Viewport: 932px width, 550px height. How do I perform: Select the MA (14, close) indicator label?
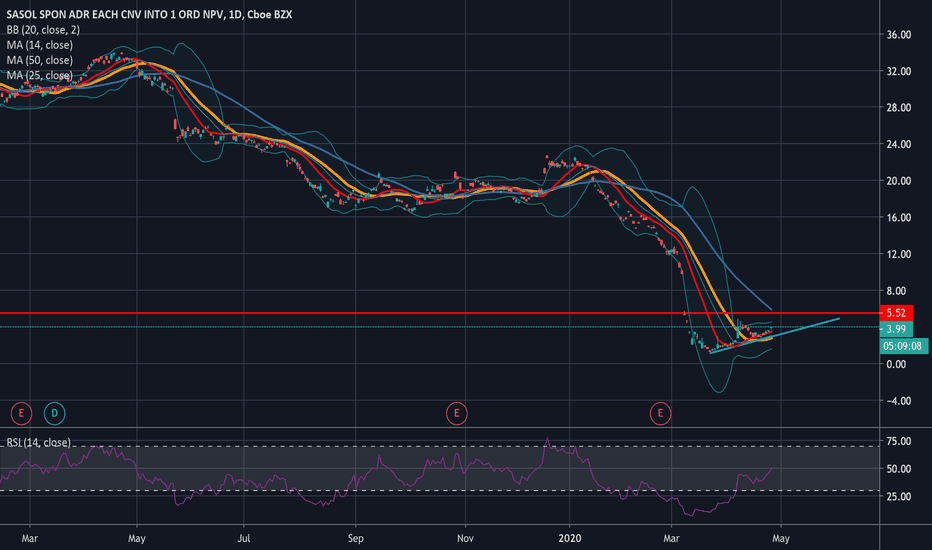(39, 45)
